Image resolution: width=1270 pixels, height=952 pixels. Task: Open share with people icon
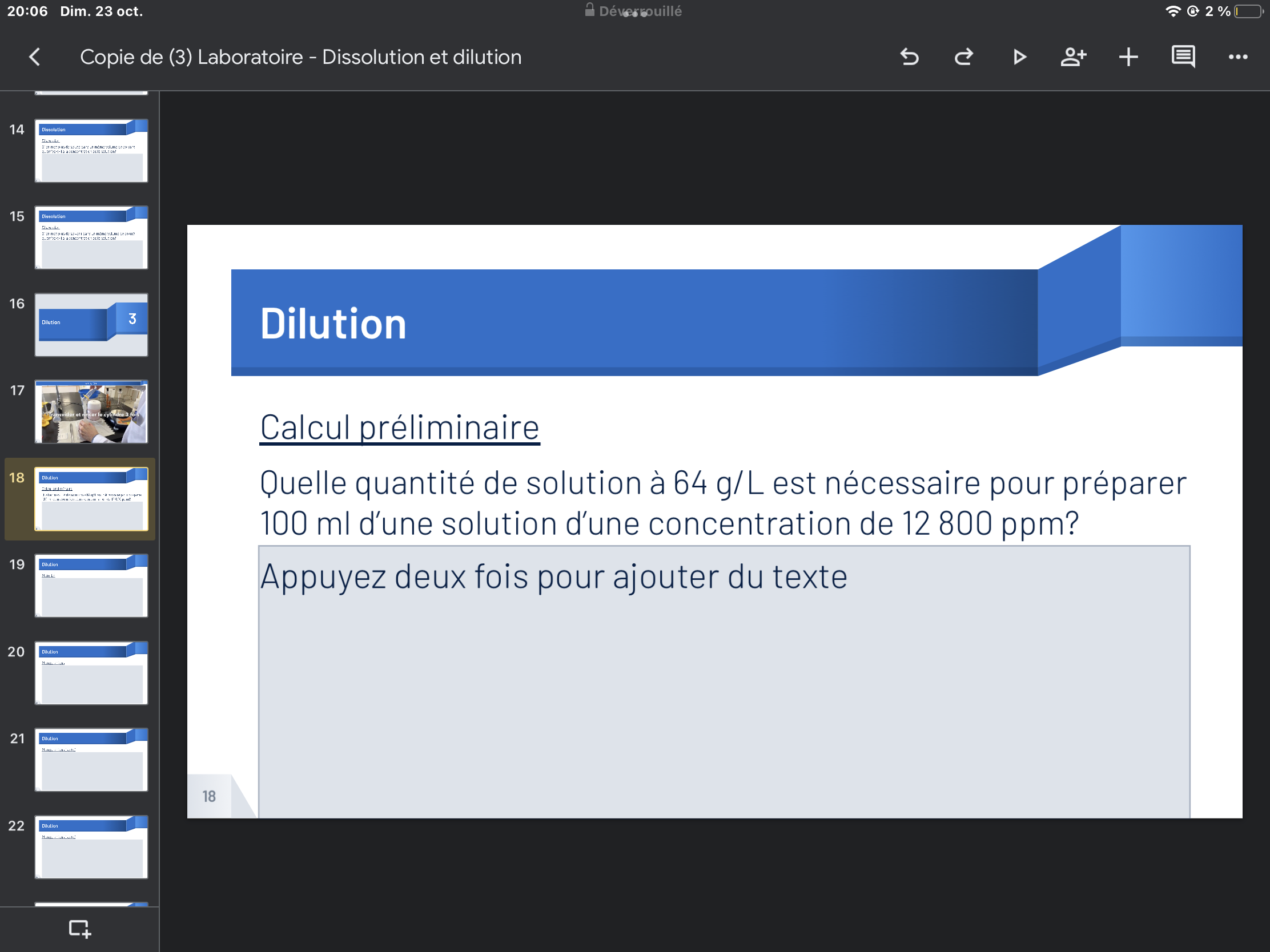tap(1073, 57)
